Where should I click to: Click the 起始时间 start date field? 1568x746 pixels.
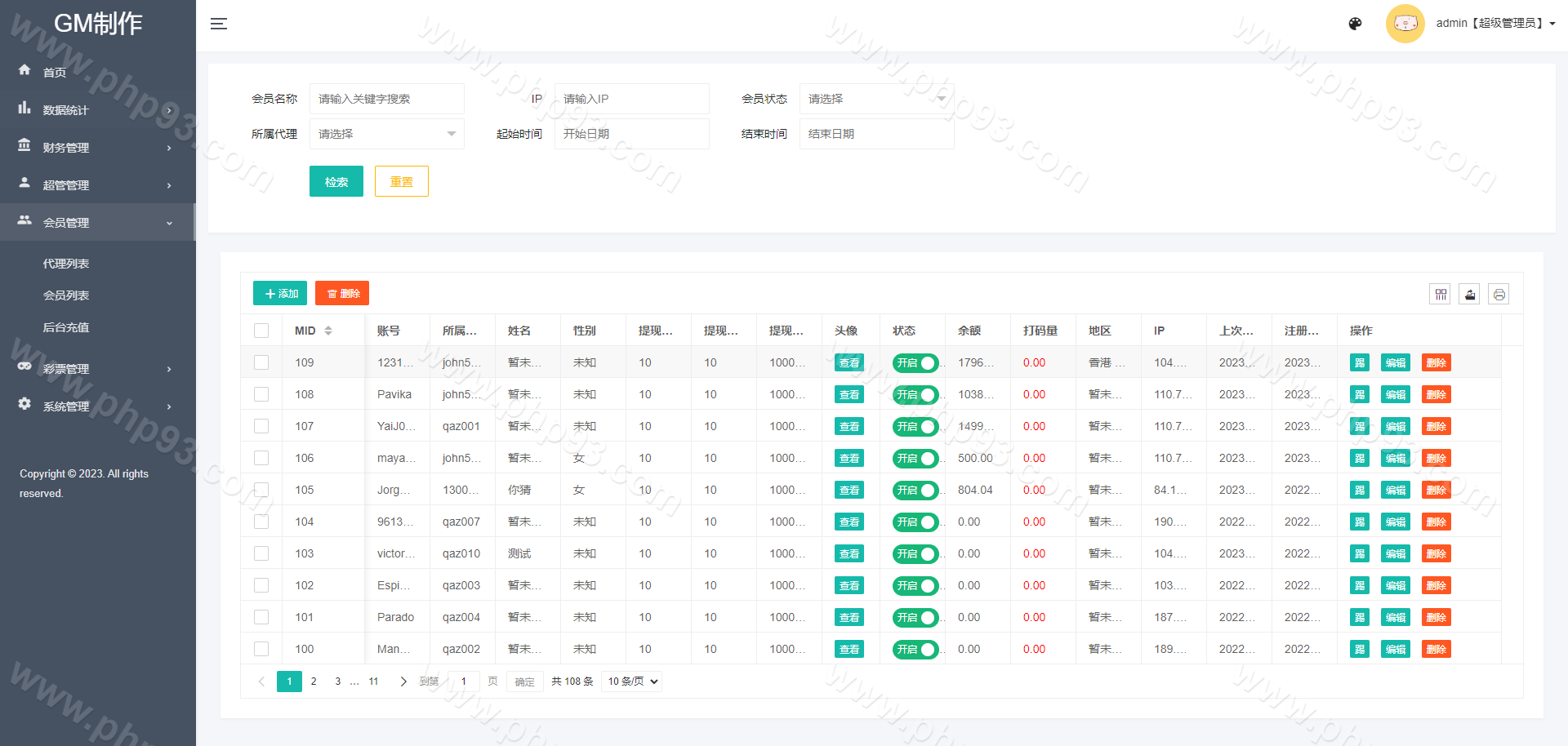(x=631, y=134)
